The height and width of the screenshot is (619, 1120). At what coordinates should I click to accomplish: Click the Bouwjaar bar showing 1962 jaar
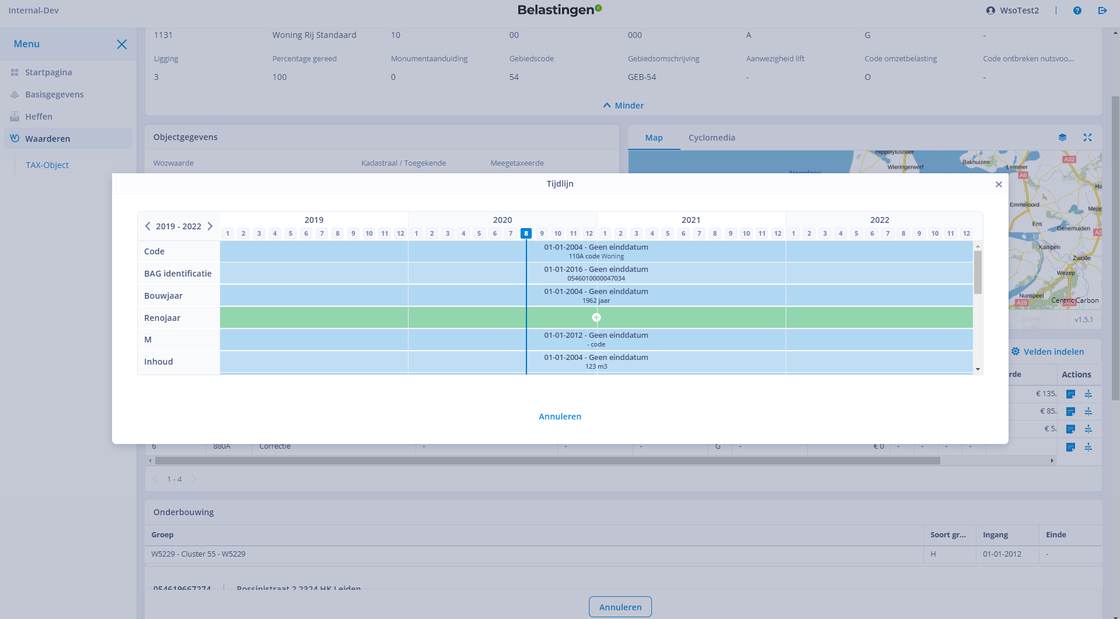tap(596, 296)
